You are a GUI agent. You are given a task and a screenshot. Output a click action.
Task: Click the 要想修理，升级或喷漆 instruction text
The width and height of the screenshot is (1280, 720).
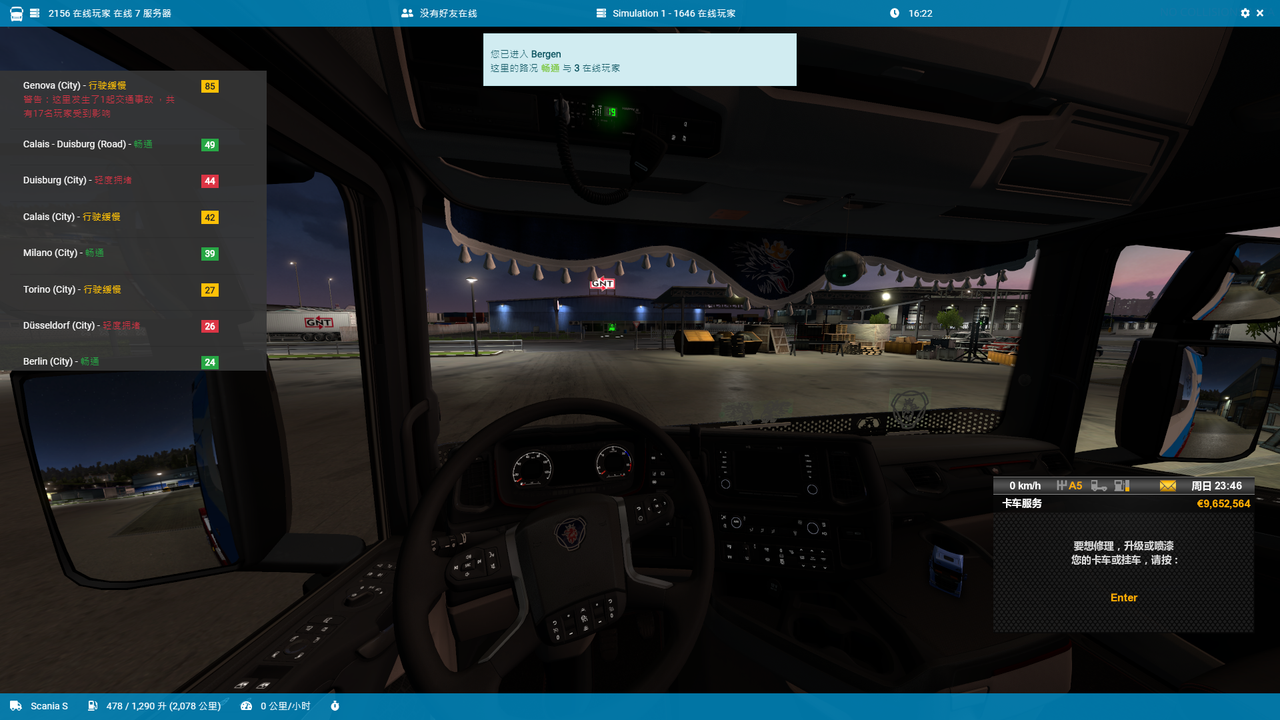click(x=1124, y=546)
